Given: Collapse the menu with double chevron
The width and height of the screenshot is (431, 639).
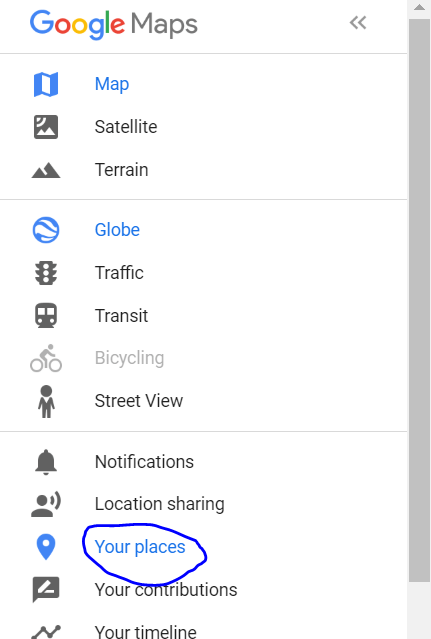Looking at the screenshot, I should [x=358, y=23].
